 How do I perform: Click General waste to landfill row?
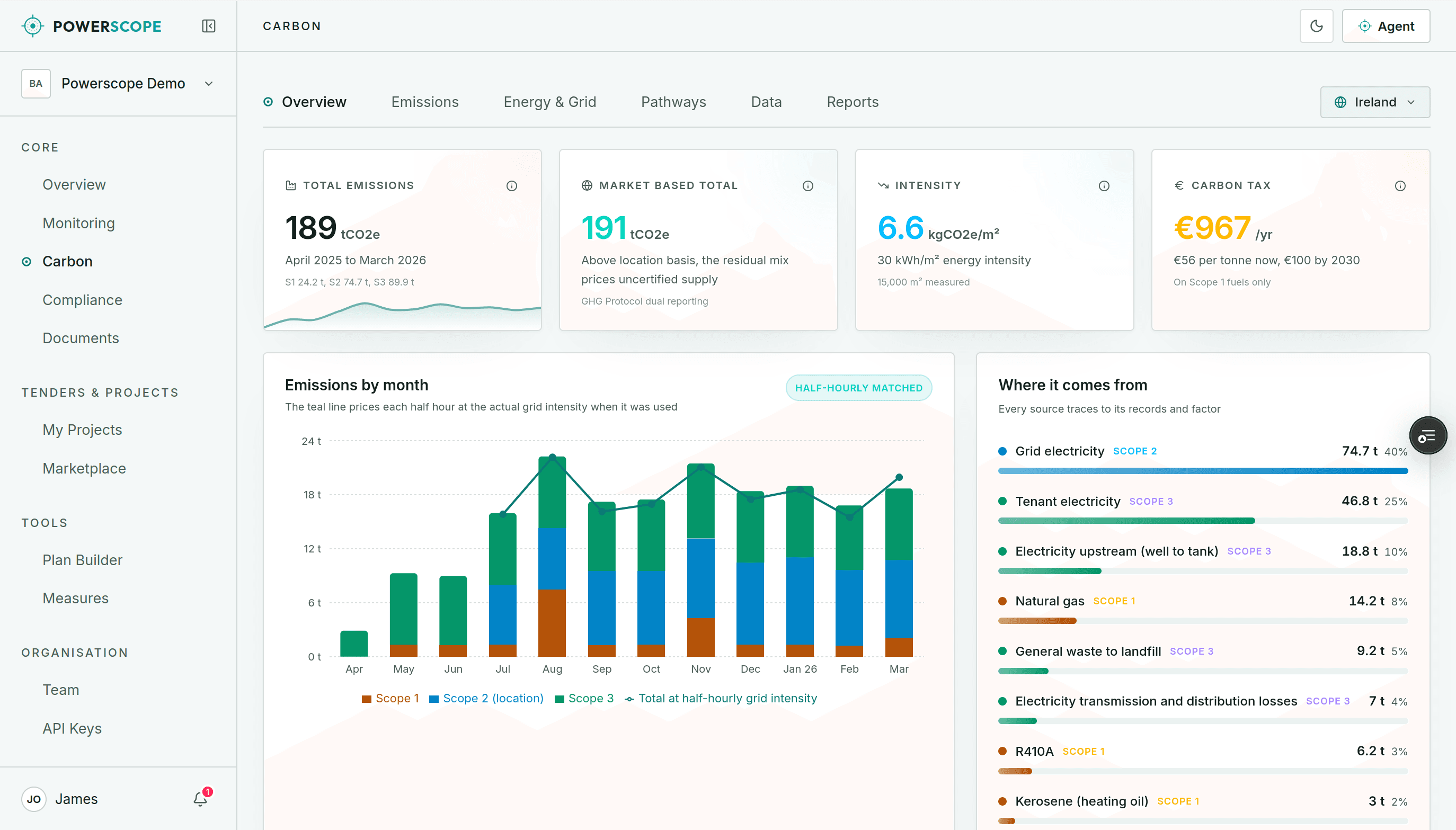(x=1203, y=659)
